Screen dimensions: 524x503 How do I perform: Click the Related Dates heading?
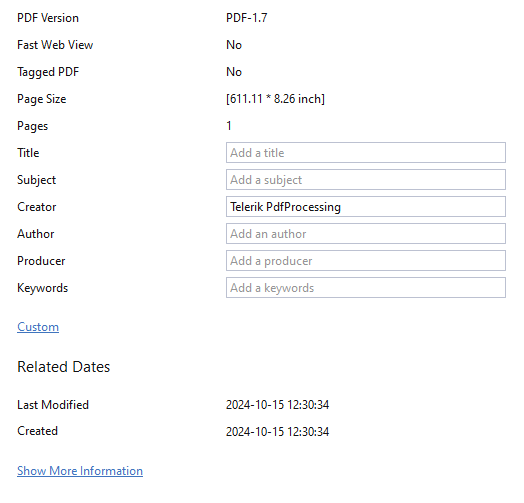click(63, 367)
